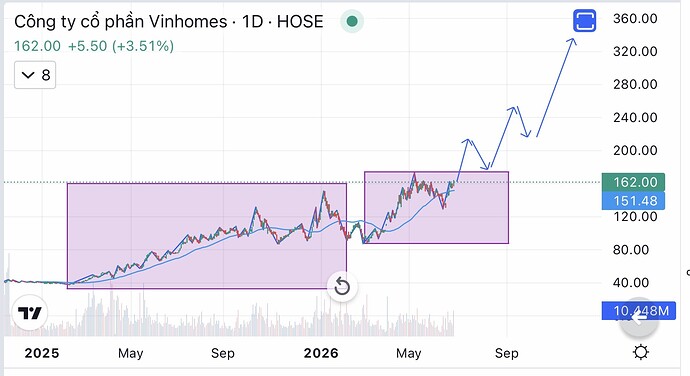Open the Vinhomes symbol title

coord(169,21)
